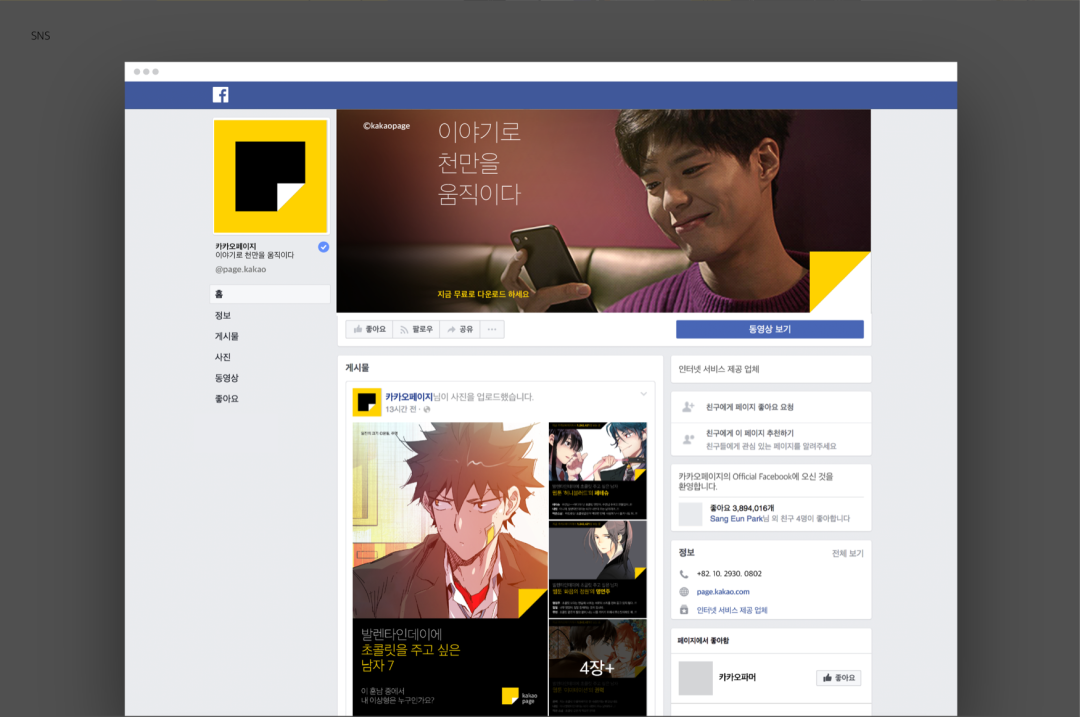The image size is (1080, 717).
Task: Open the large Valentine's manga post image
Action: pos(450,569)
